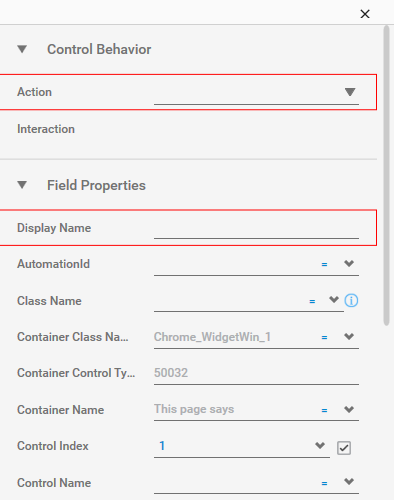Toggle the Control Index checkbox
The width and height of the screenshot is (394, 500).
(344, 448)
